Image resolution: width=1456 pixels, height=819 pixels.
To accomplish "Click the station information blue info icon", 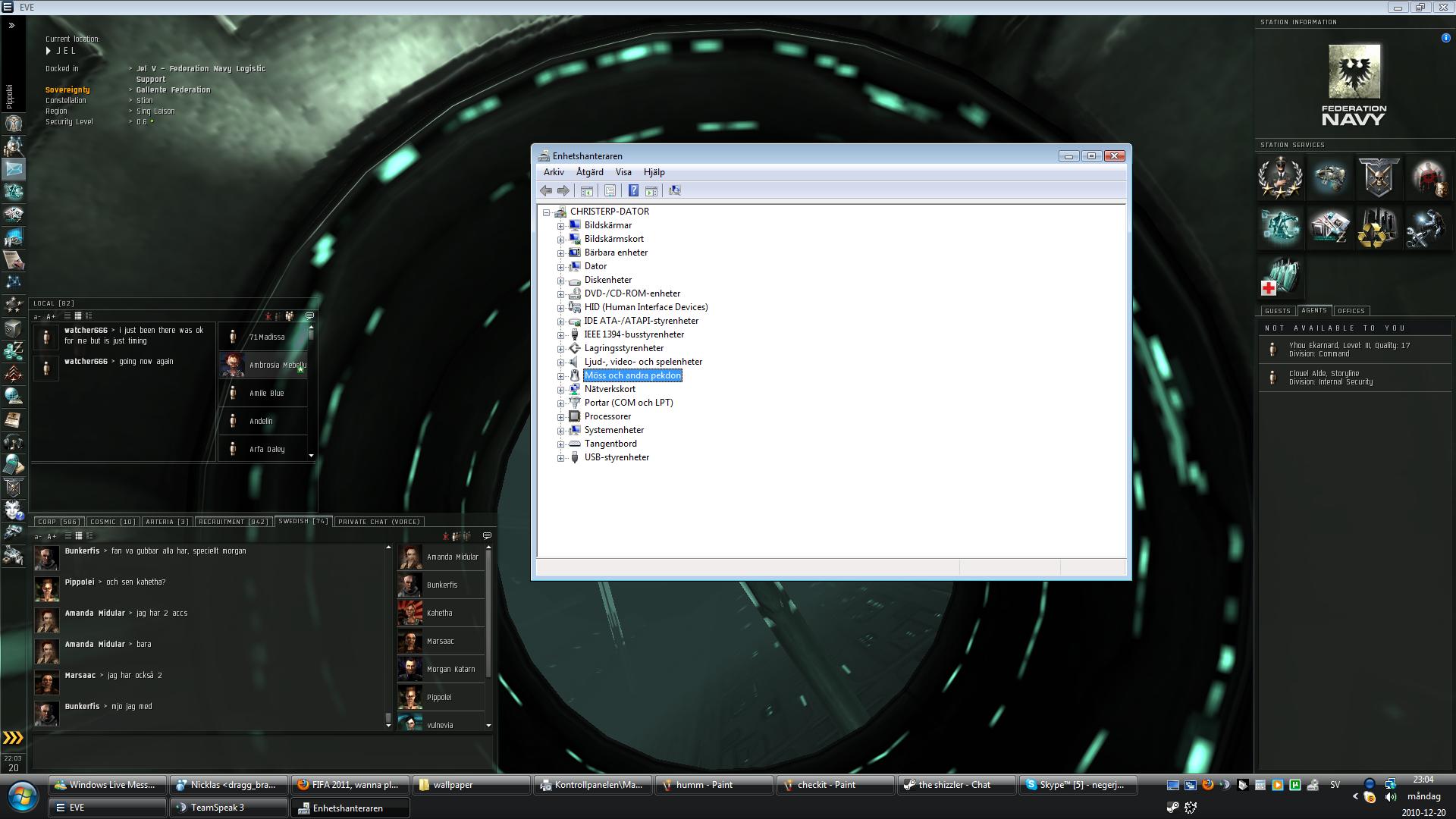I will coord(1445,38).
